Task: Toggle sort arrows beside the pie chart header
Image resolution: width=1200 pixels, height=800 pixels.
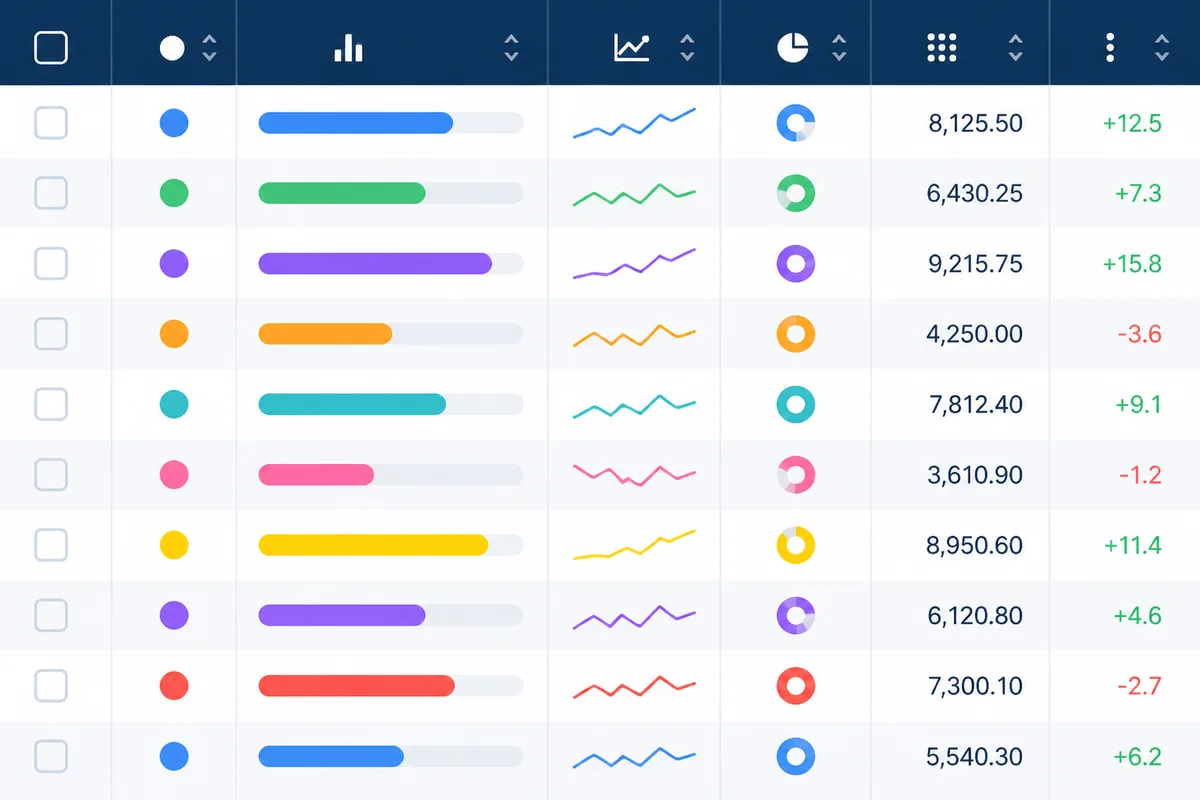Action: click(839, 48)
